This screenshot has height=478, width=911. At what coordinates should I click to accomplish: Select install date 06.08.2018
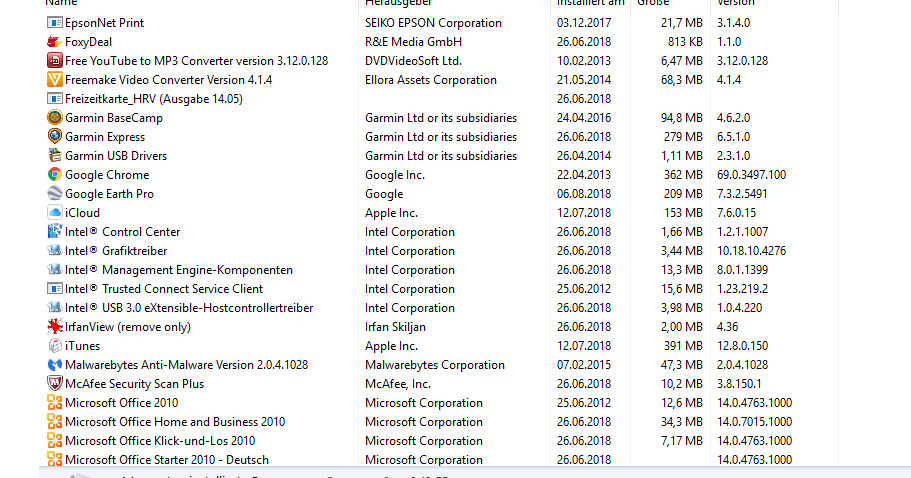point(584,193)
